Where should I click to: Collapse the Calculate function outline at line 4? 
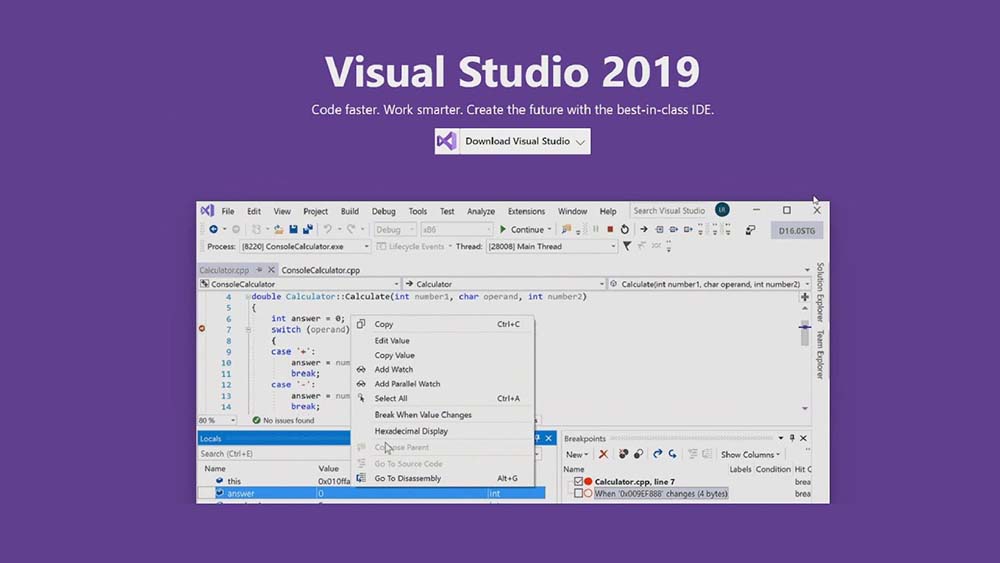(x=247, y=296)
